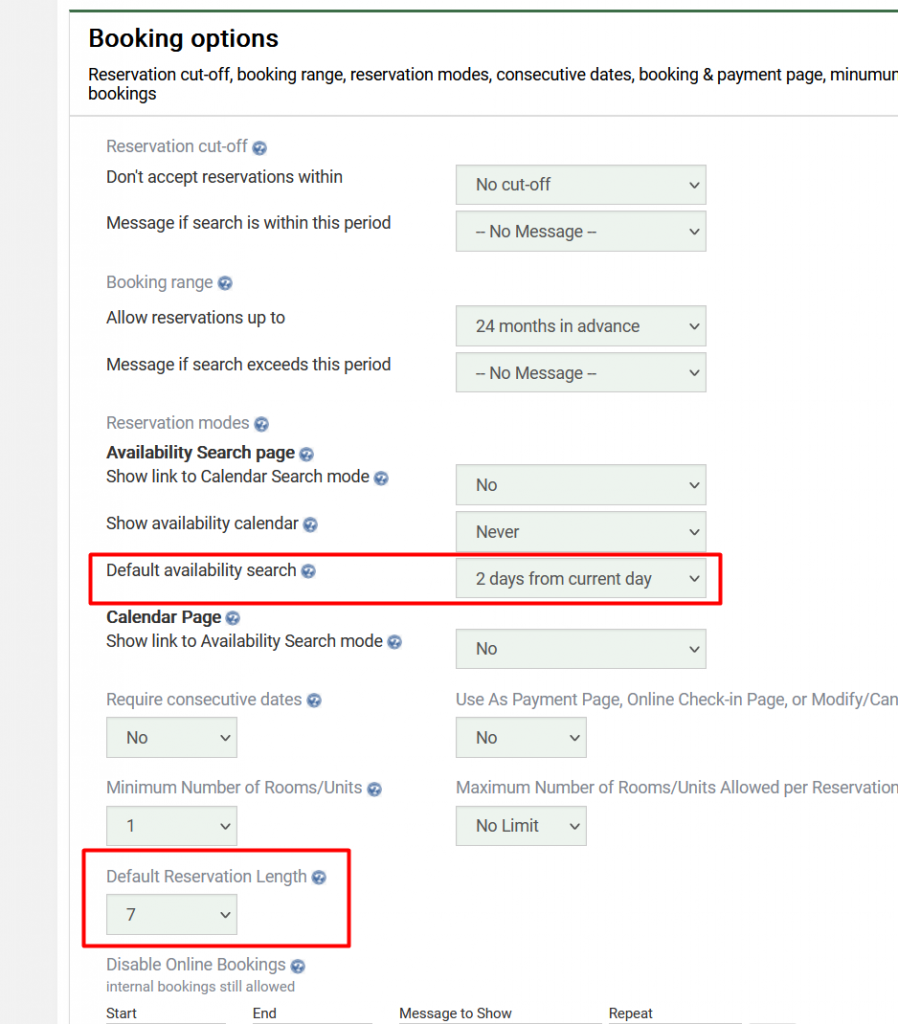The width and height of the screenshot is (898, 1024).
Task: Open Maximum Rooms/Units No Limit dropdown
Action: (x=520, y=826)
